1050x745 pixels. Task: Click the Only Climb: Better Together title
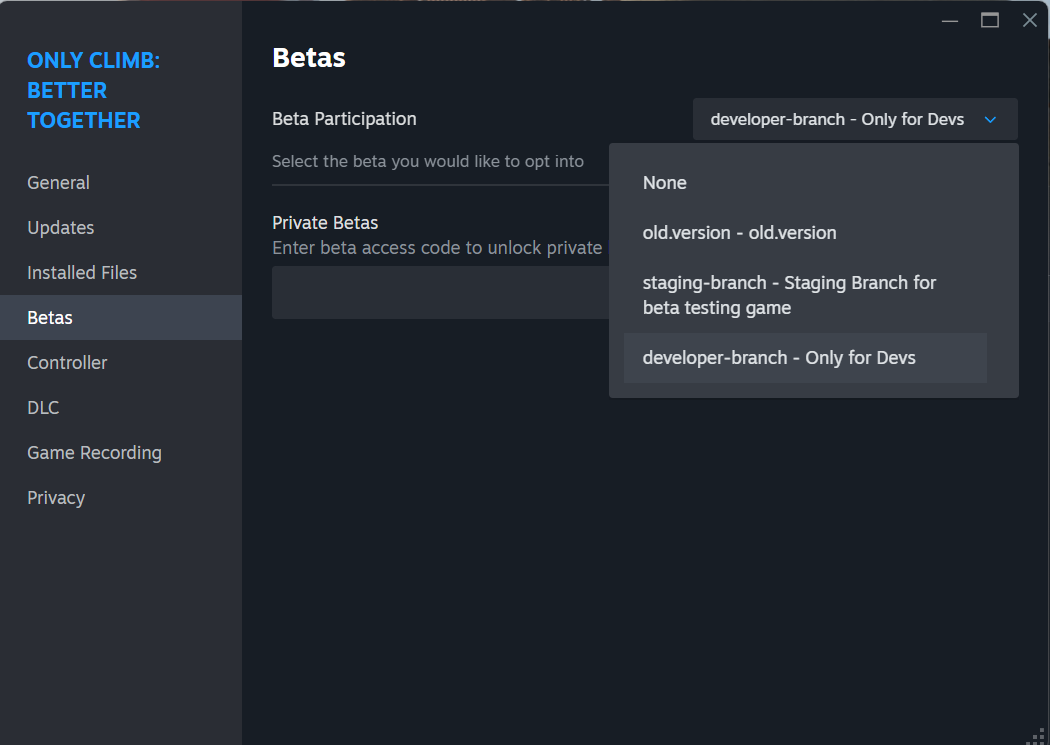(93, 90)
